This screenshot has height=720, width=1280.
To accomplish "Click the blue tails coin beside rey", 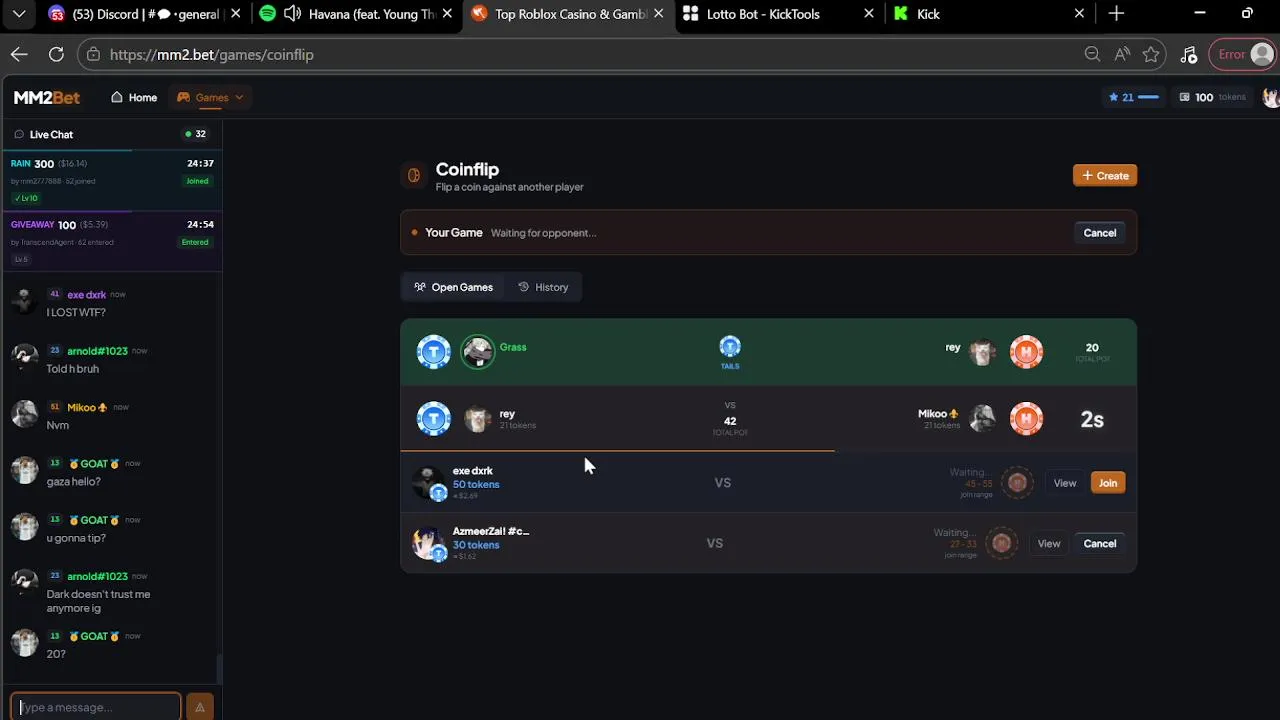I will [434, 419].
